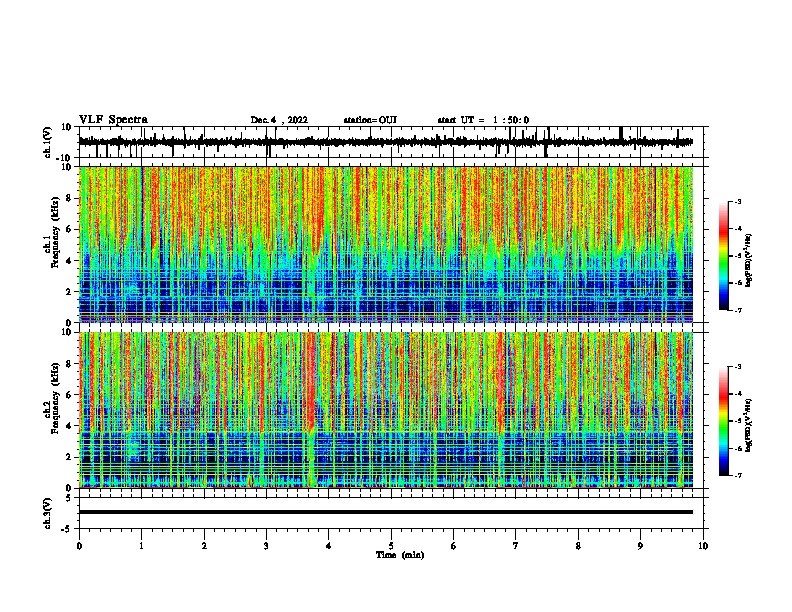Click time axis tick label 4
The height and width of the screenshot is (612, 792).
pos(329,546)
